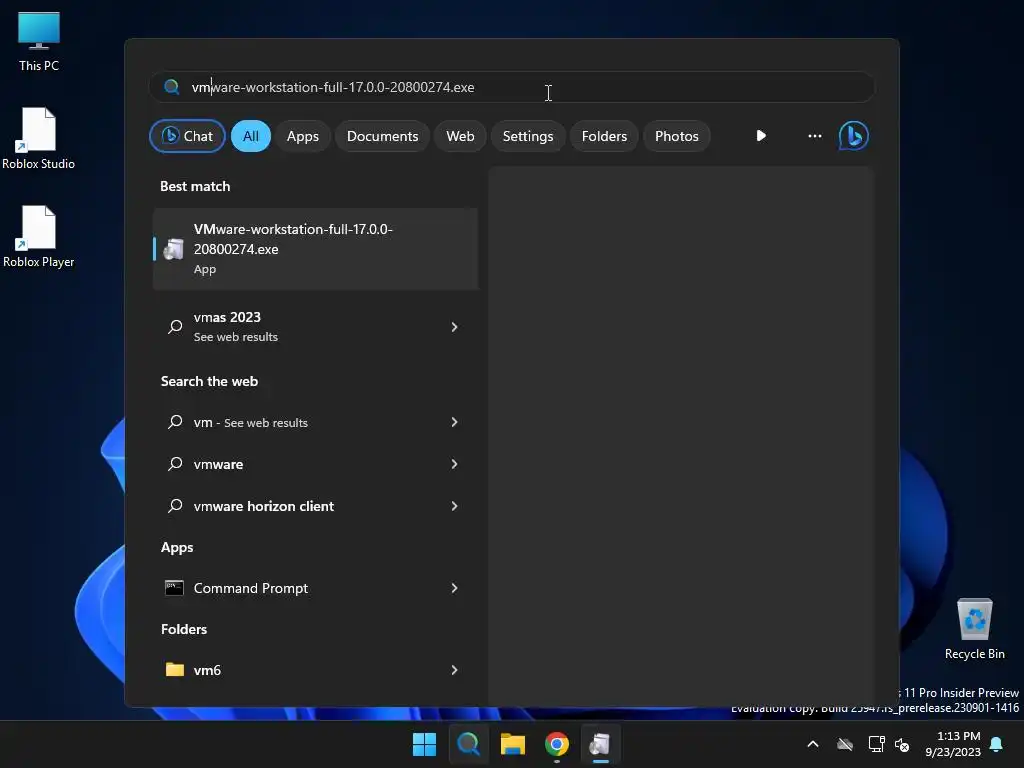
Task: Expand the vm web results chevron
Action: click(x=455, y=422)
